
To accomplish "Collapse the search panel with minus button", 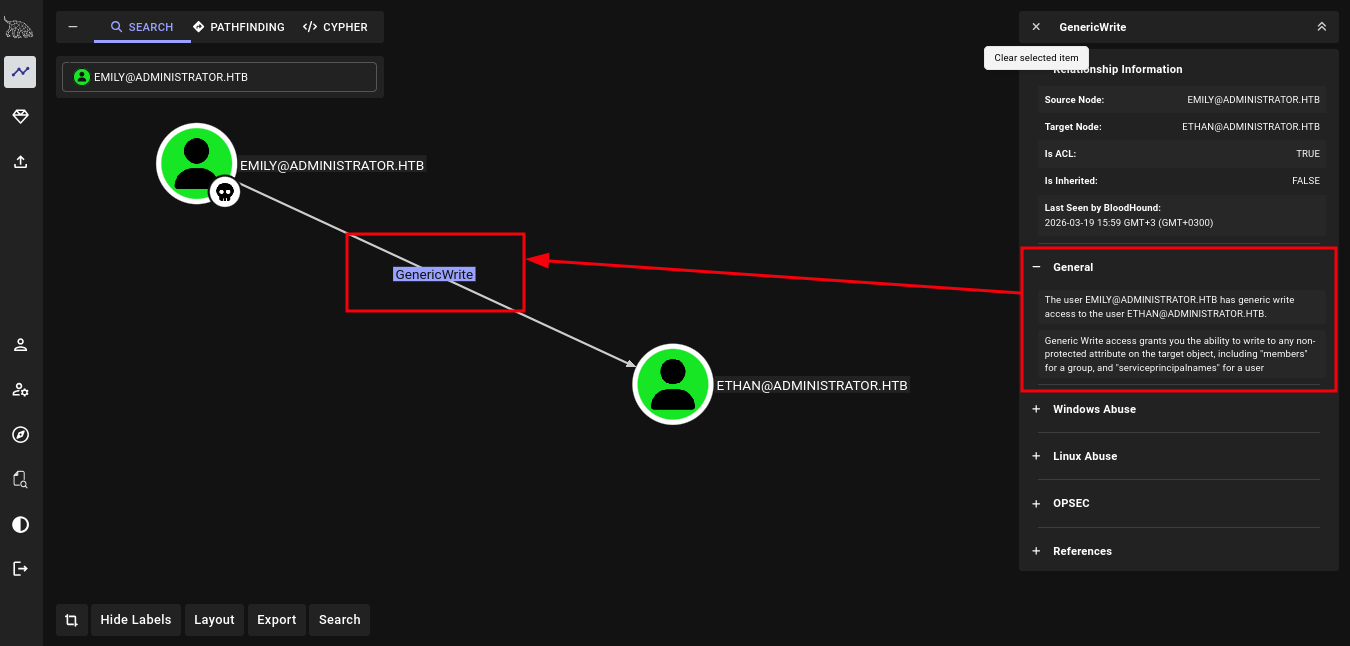I will tap(73, 27).
